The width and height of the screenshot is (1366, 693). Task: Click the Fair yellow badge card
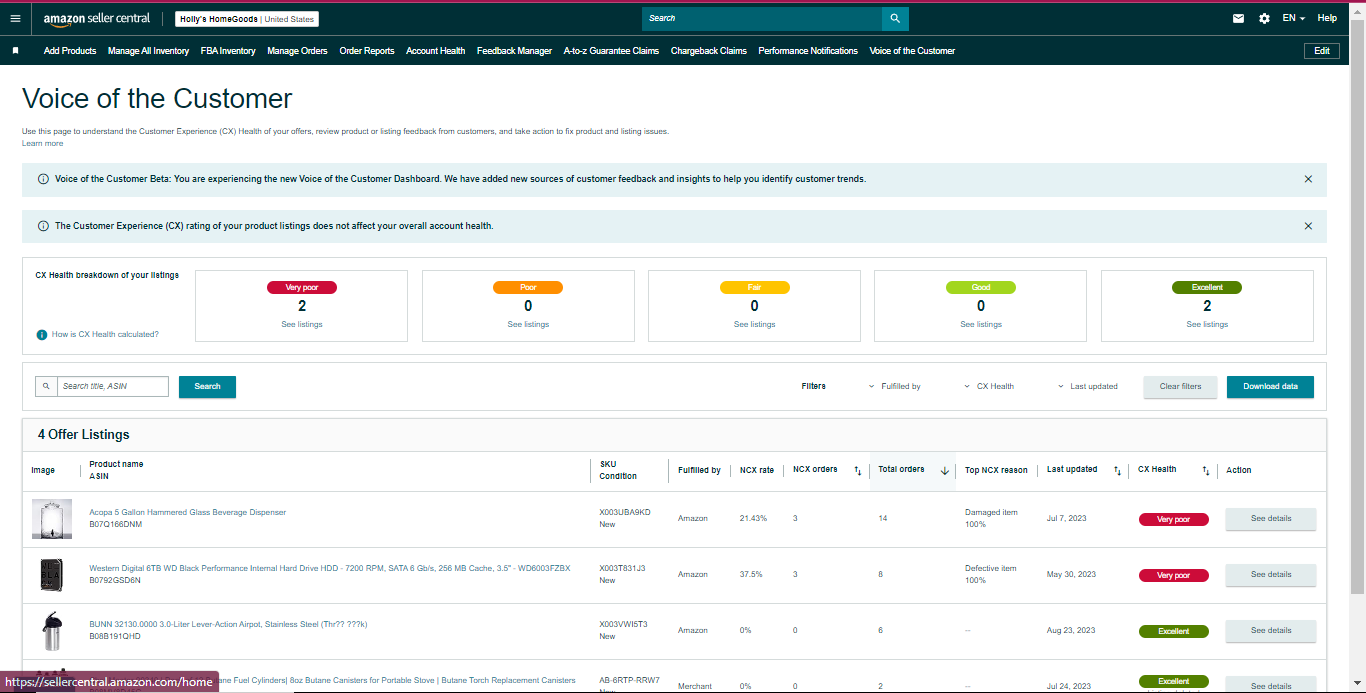[x=755, y=306]
